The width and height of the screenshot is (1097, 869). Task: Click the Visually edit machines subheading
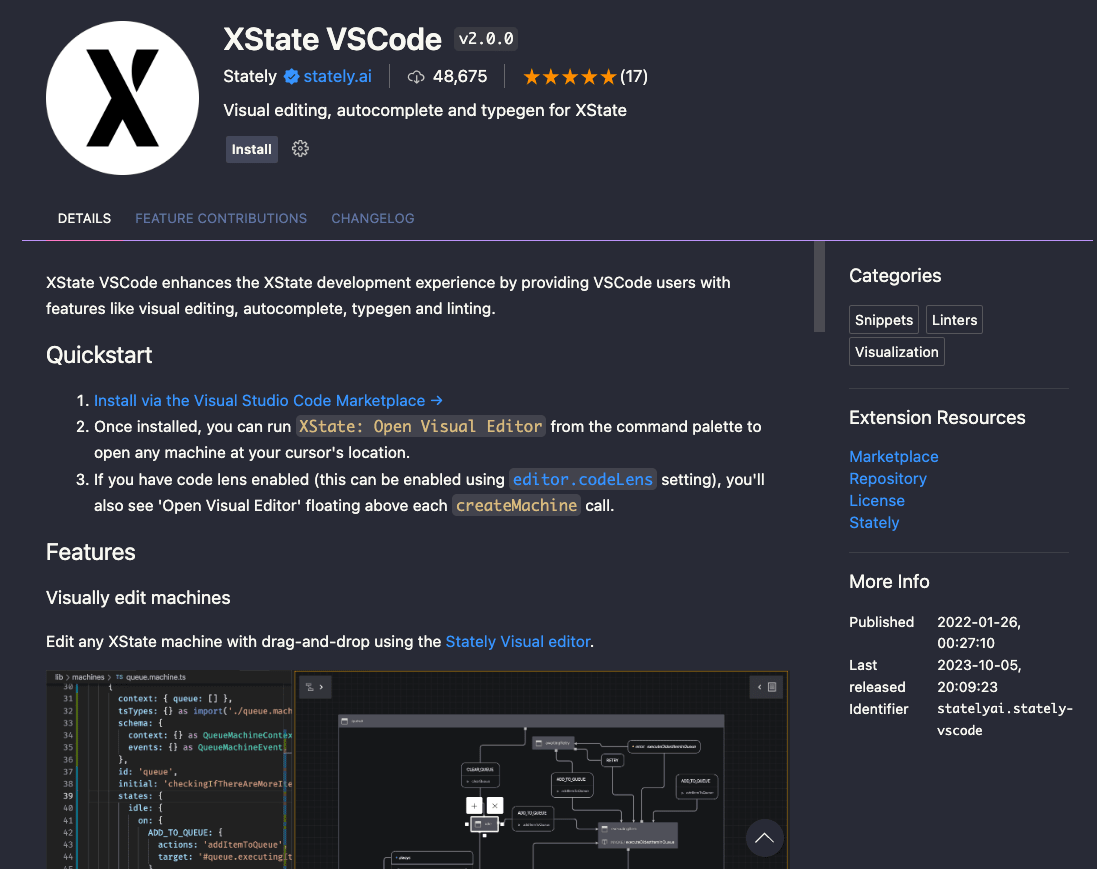[x=139, y=598]
